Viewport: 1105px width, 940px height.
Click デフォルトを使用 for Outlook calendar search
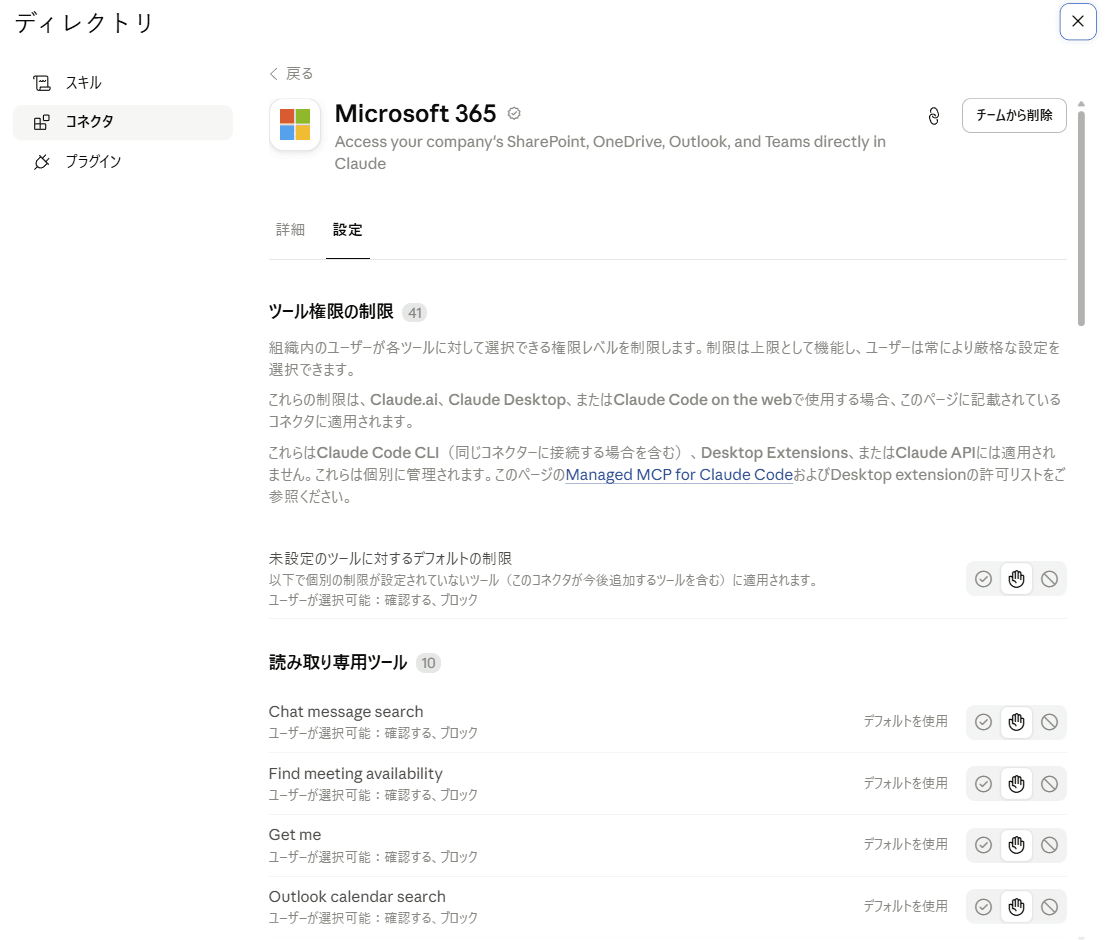tap(906, 906)
